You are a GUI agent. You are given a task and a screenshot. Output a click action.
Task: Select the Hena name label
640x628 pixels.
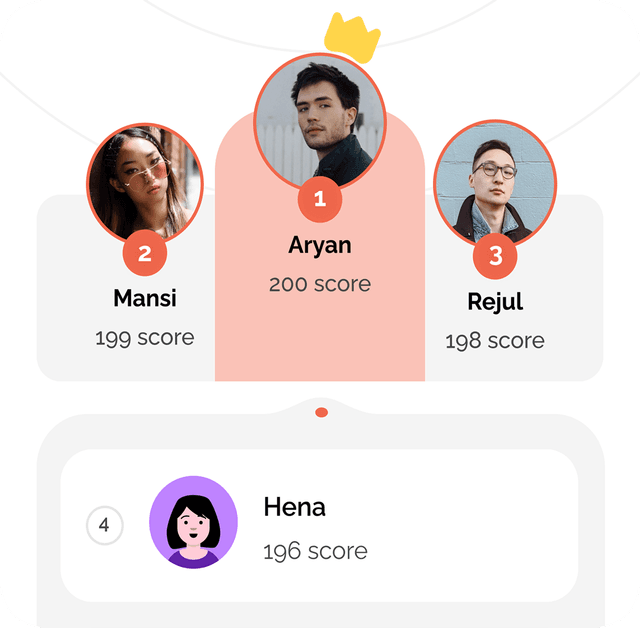[x=295, y=507]
